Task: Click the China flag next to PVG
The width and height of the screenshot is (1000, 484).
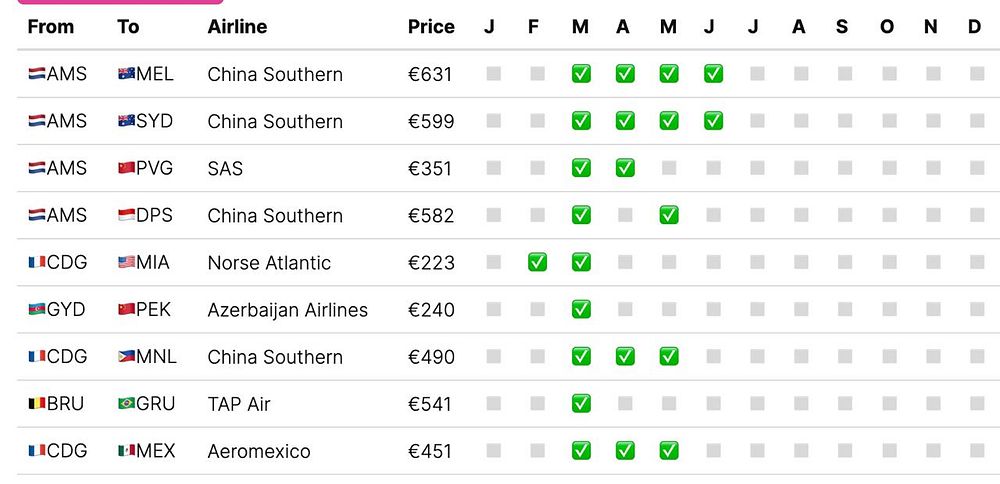Action: 126,168
